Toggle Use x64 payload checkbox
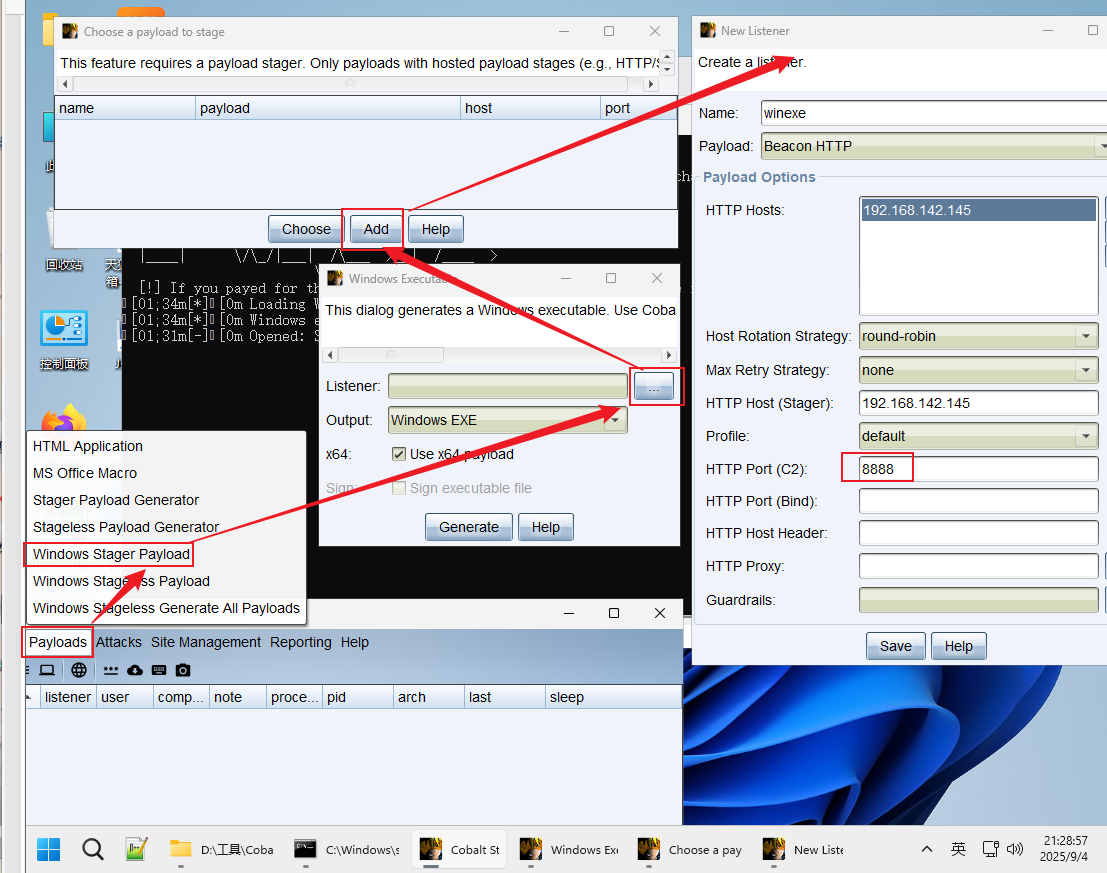 (x=399, y=454)
